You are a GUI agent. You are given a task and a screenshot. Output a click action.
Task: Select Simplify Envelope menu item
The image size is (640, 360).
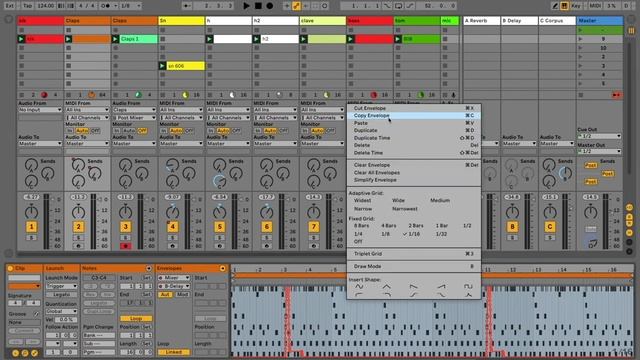414,180
